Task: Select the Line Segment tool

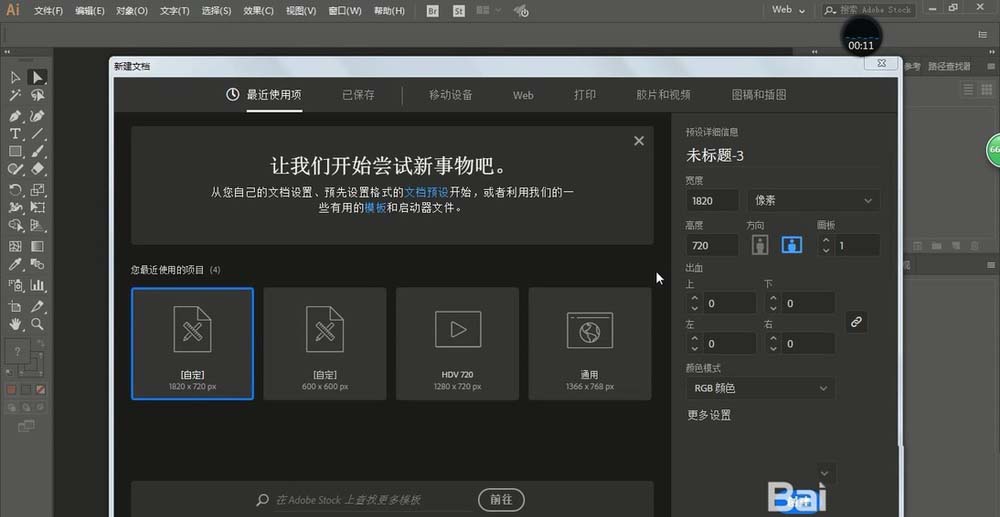Action: [x=38, y=134]
